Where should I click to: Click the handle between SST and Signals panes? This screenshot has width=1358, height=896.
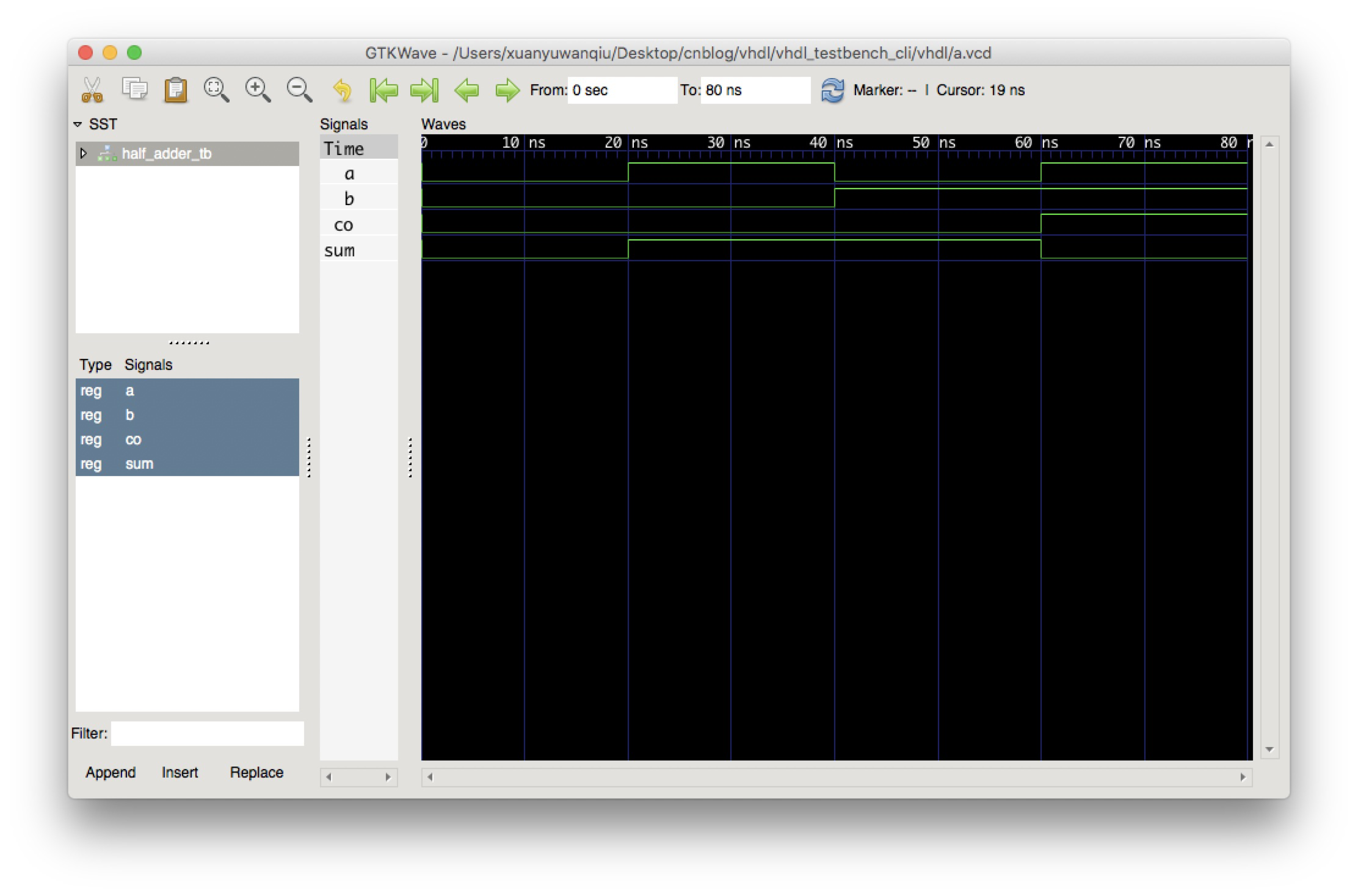[x=309, y=457]
